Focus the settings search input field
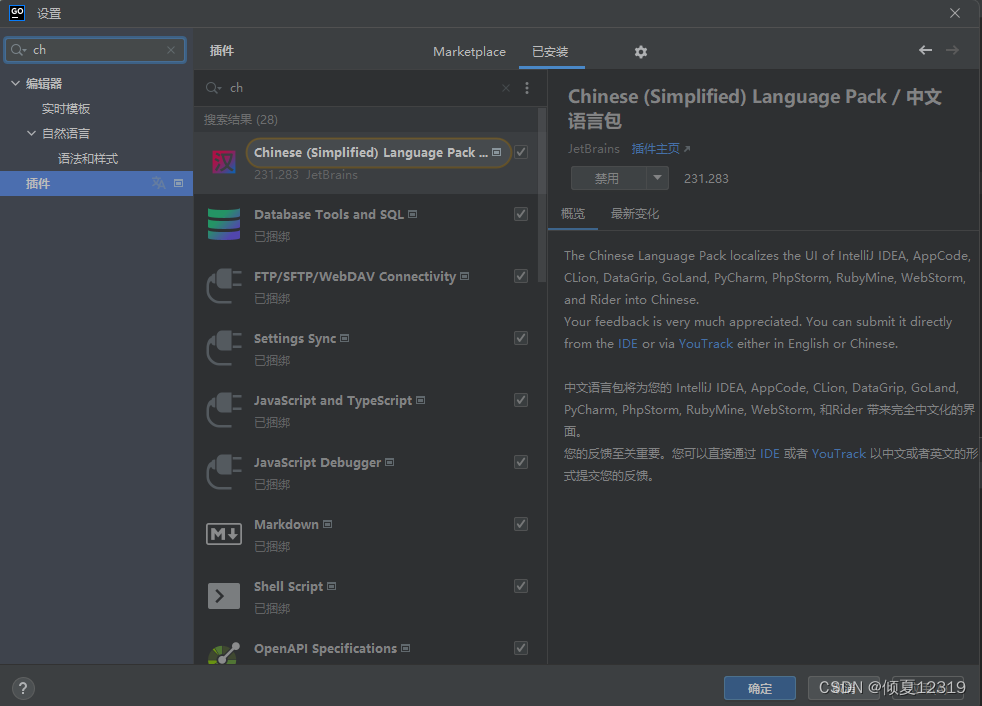 95,50
